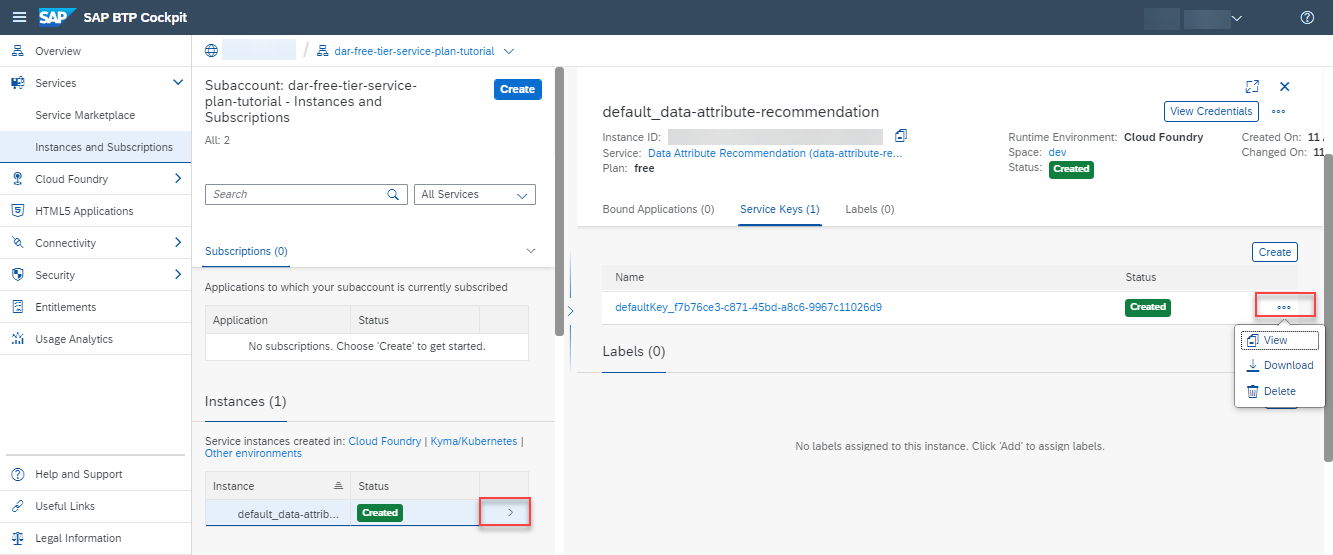Click the Created status of the defaultKey row
This screenshot has width=1333, height=555.
point(1148,307)
